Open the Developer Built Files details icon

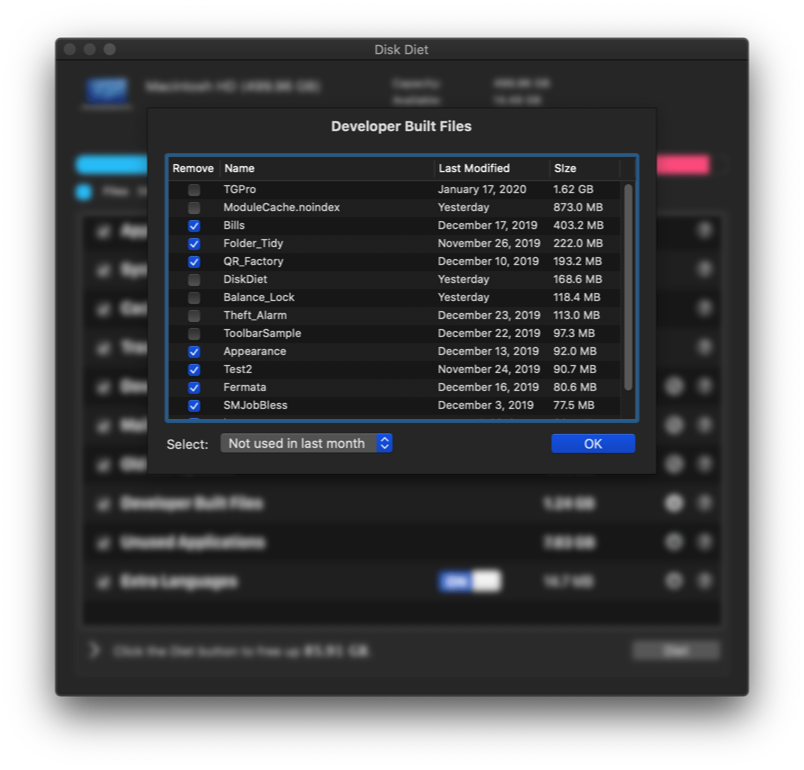(x=674, y=503)
